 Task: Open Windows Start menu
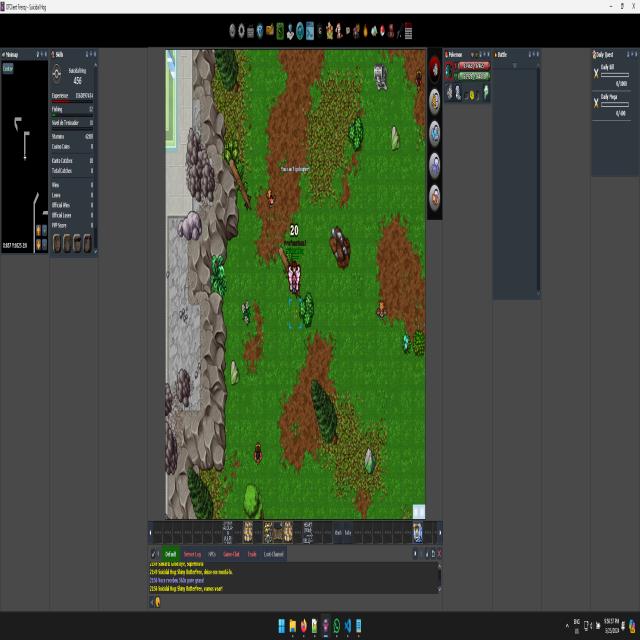click(282, 626)
